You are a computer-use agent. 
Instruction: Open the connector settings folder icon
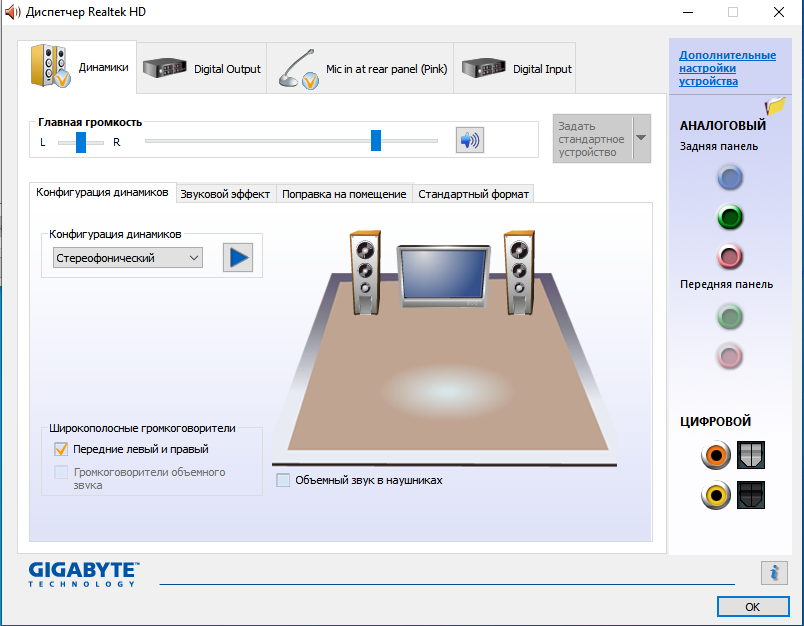775,106
